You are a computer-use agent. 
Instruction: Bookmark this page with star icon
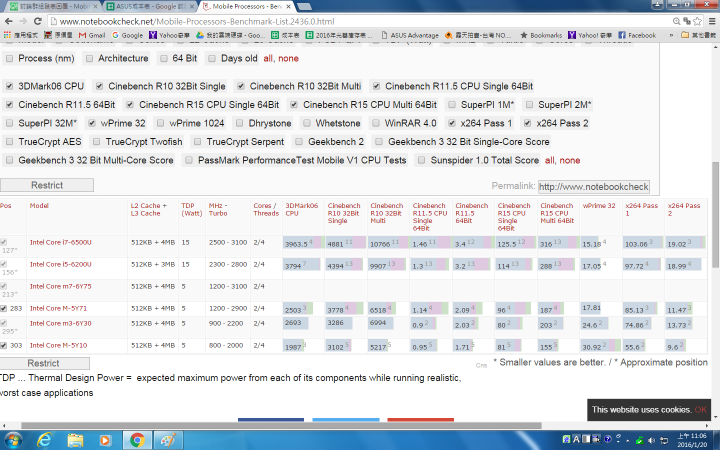(x=698, y=21)
